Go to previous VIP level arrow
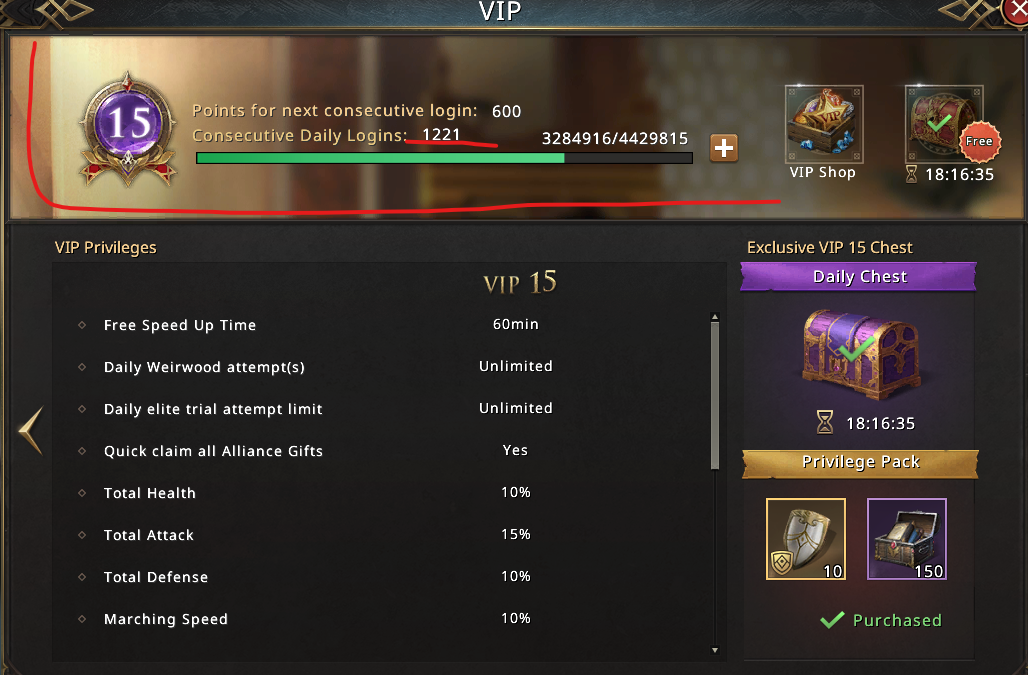The image size is (1028, 675). (x=31, y=431)
